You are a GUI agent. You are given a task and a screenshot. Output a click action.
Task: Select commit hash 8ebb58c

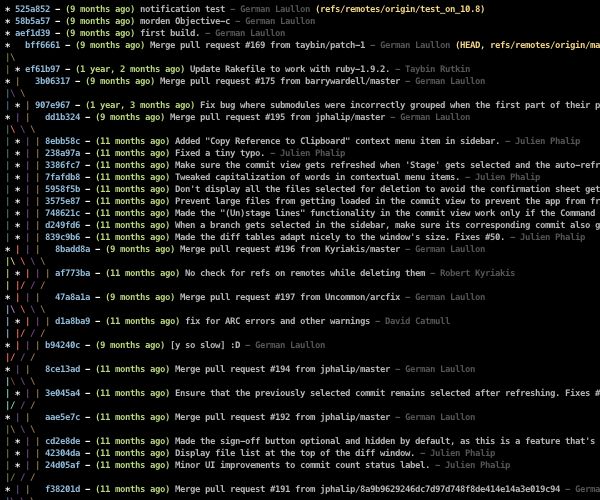[x=63, y=141]
